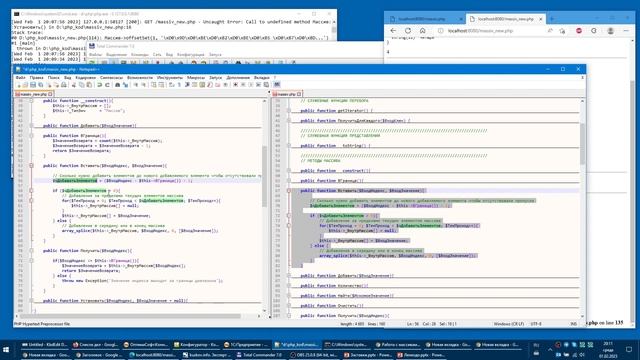Go back in browser window

tap(393, 31)
